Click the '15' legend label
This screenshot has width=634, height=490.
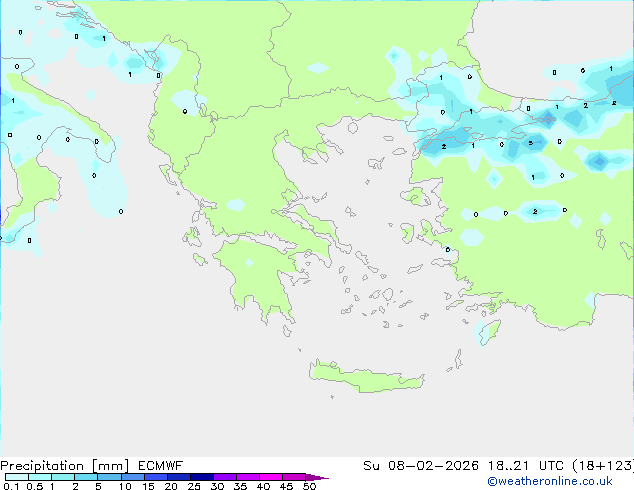pos(148,486)
